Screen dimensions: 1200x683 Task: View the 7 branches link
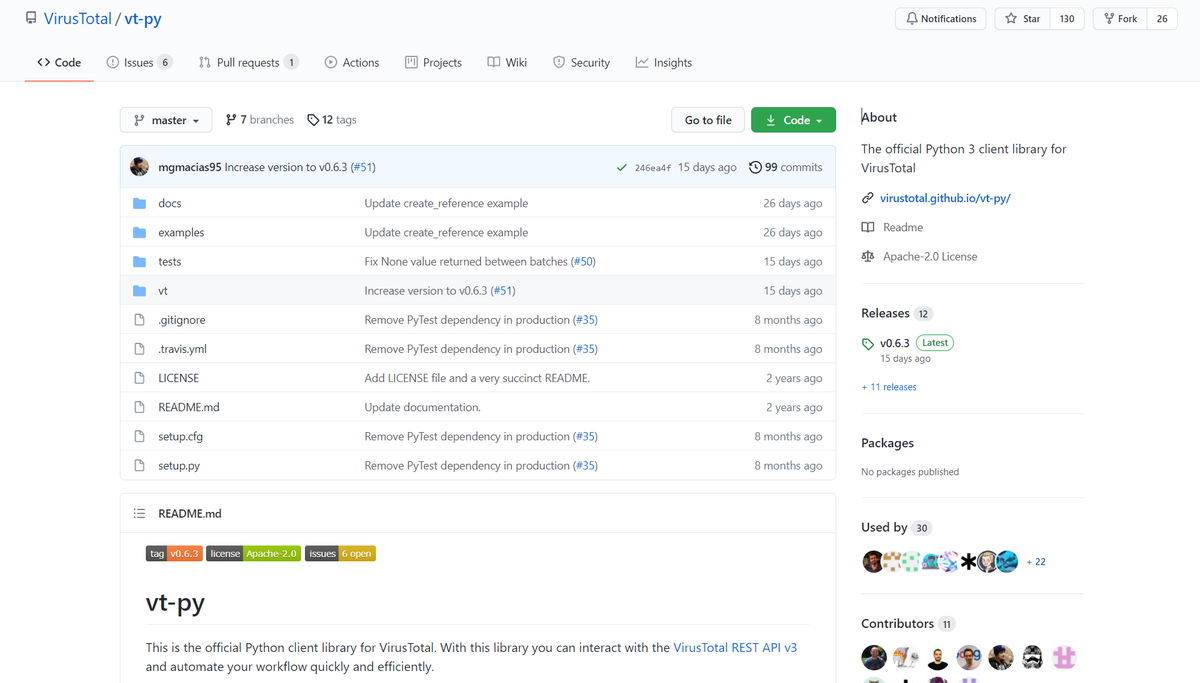pos(260,120)
